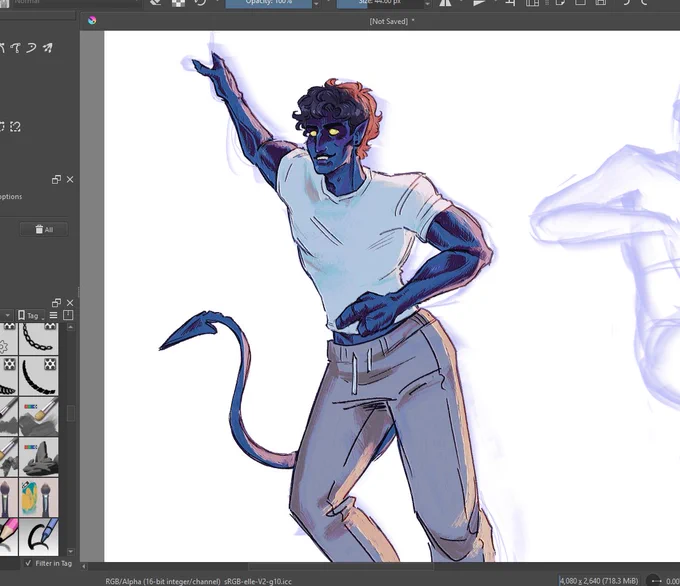Click the brush presets scrollbar handle
The height and width of the screenshot is (586, 680).
(x=71, y=413)
